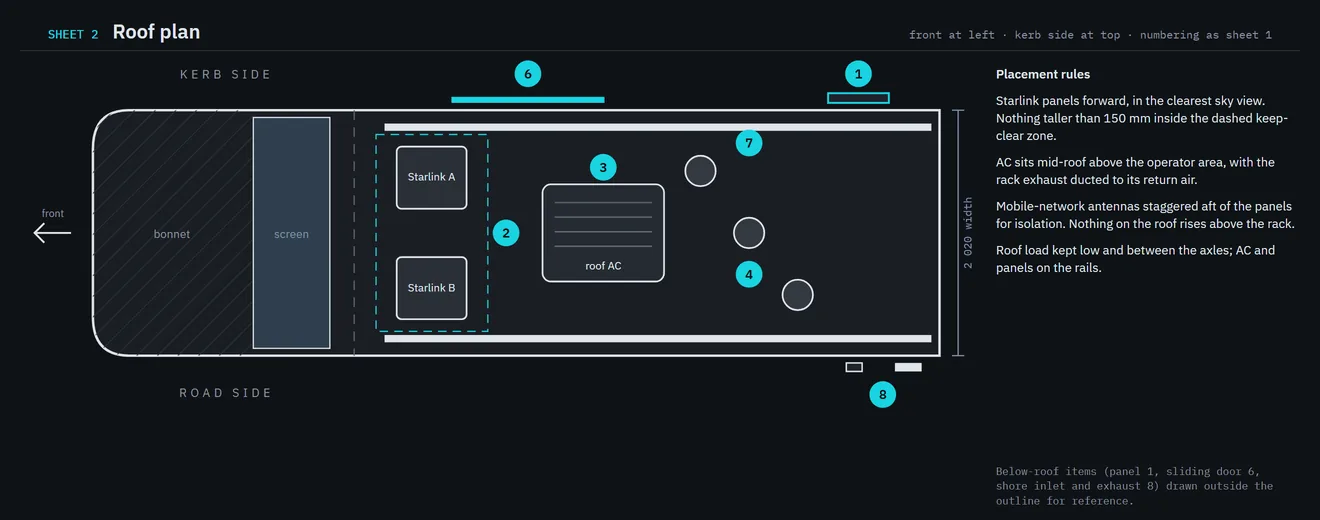This screenshot has height=520, width=1320.
Task: Click the ROAD SIDE label
Action: [226, 393]
